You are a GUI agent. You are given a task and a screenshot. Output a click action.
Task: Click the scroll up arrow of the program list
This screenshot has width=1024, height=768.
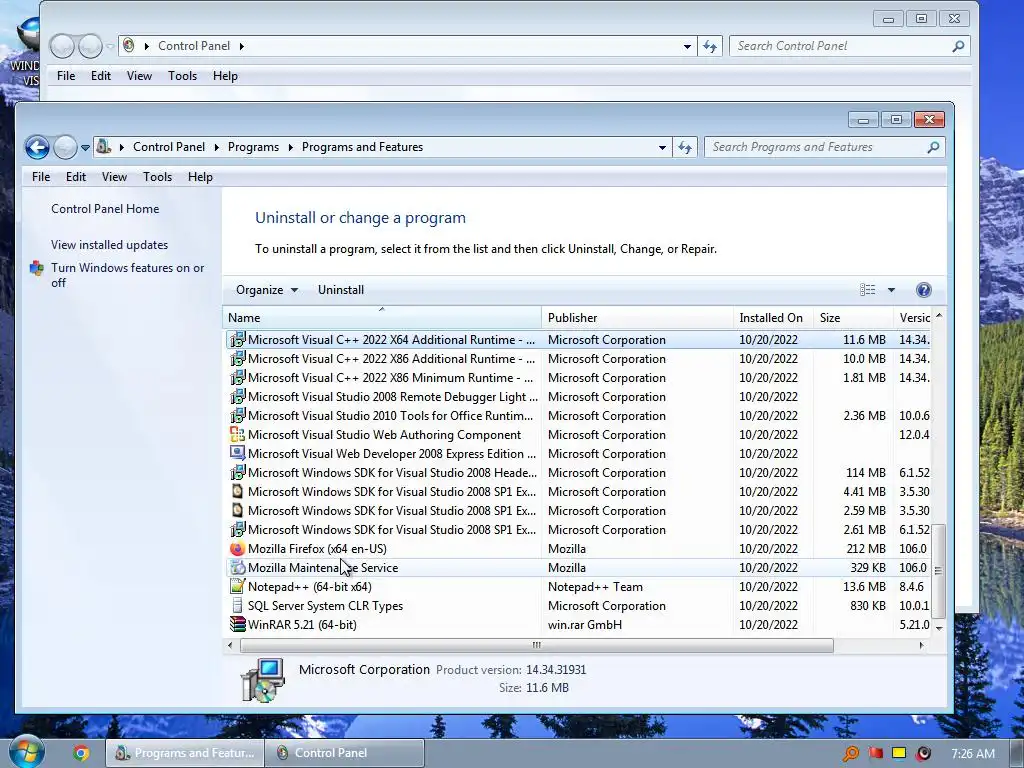(x=938, y=316)
